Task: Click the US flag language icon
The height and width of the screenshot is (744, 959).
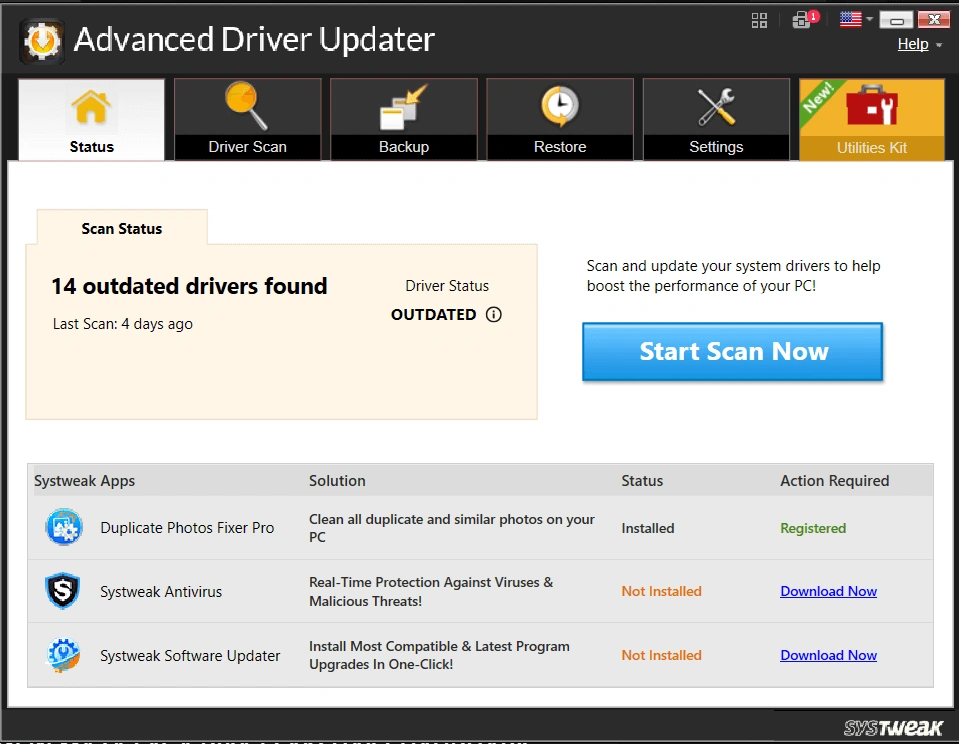Action: pyautogui.click(x=851, y=19)
